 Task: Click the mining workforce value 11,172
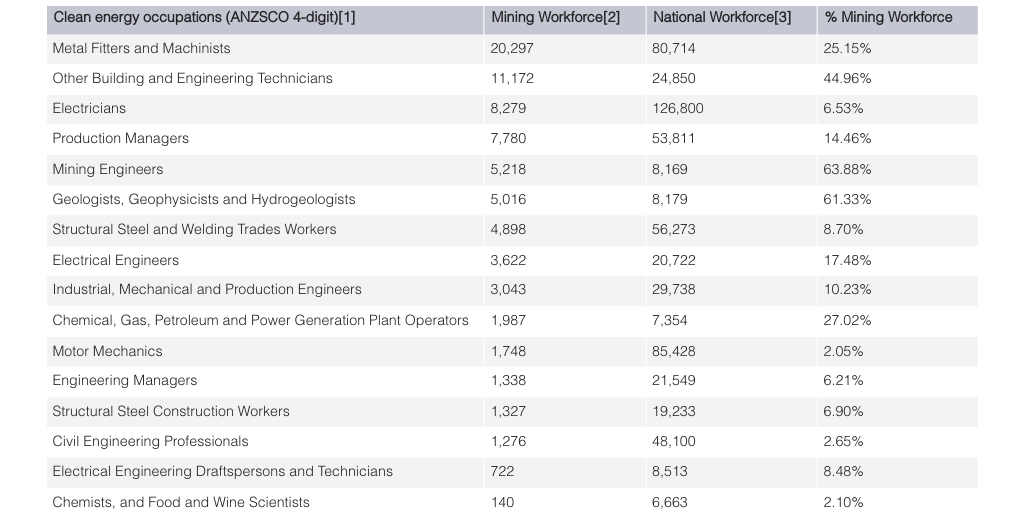(512, 78)
